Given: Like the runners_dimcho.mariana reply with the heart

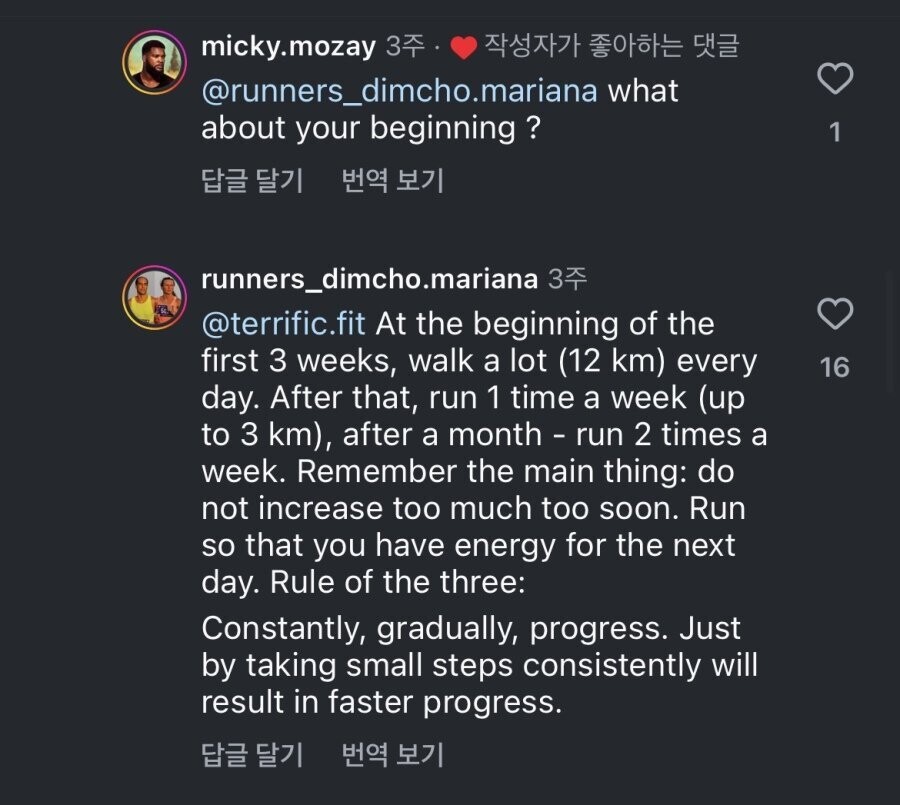Looking at the screenshot, I should tap(835, 314).
